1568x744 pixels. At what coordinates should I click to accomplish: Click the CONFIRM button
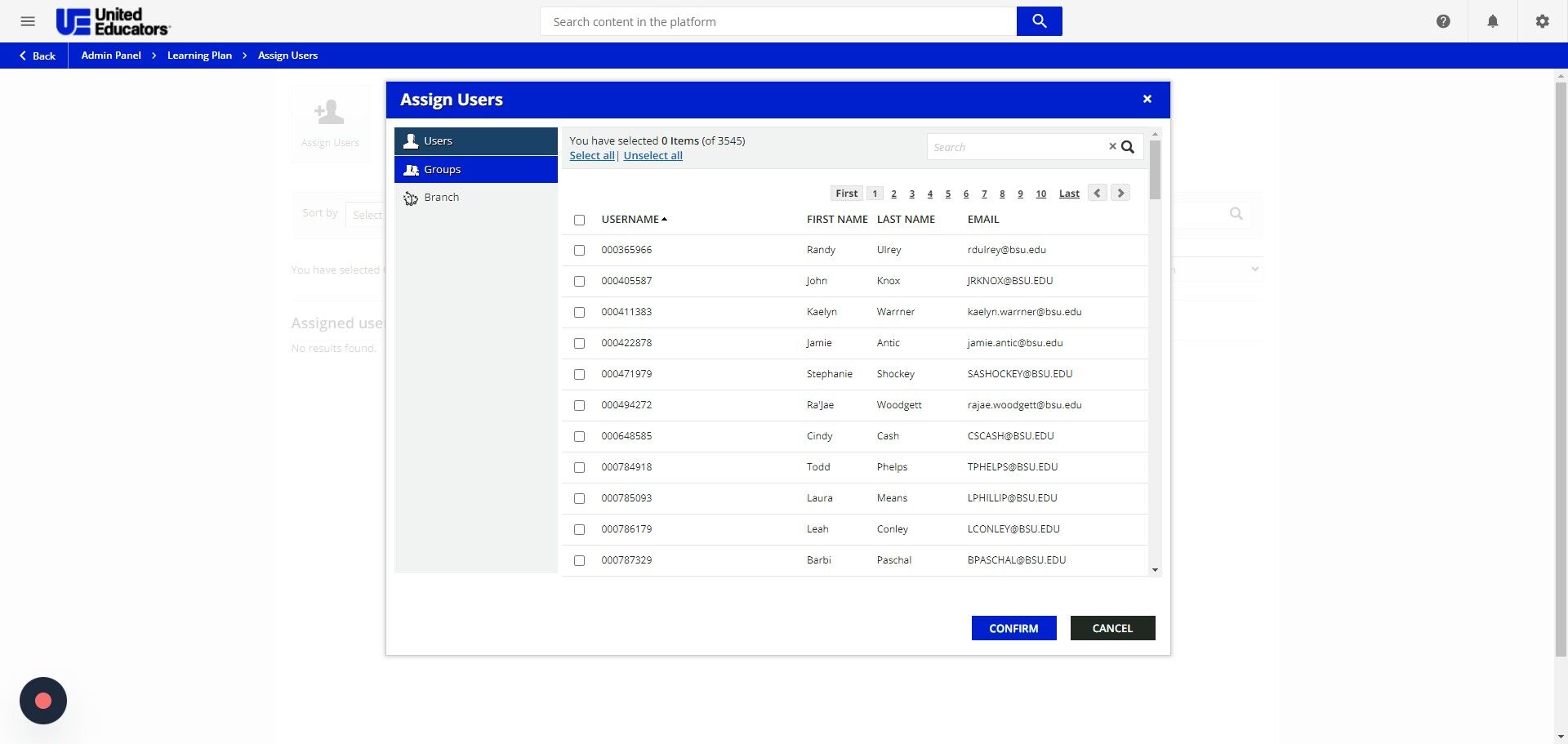(1013, 628)
